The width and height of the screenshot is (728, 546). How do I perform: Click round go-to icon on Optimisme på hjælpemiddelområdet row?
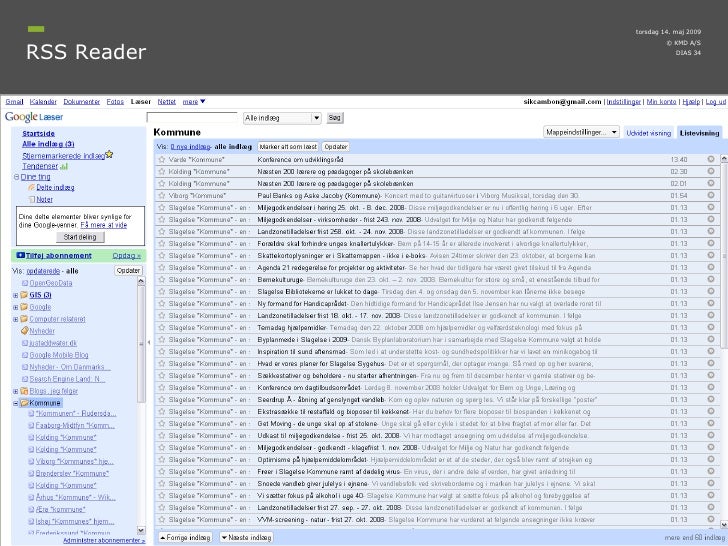pos(711,460)
